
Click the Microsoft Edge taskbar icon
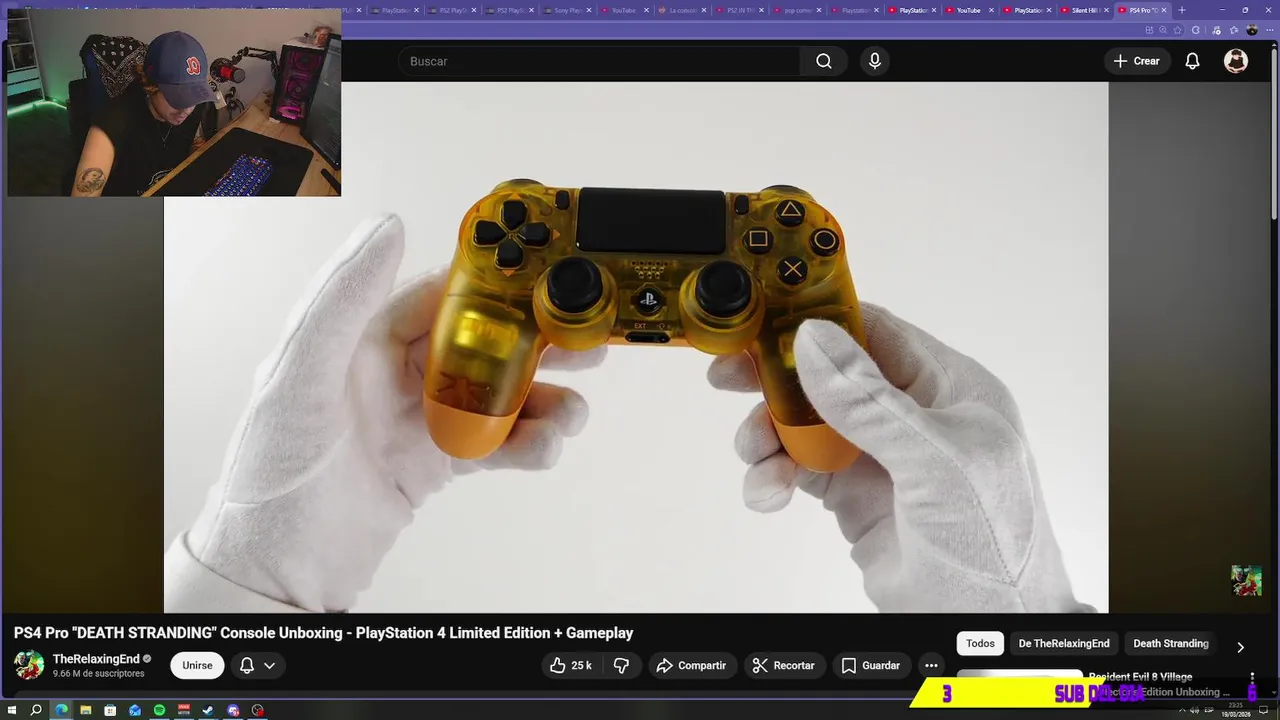pos(61,710)
